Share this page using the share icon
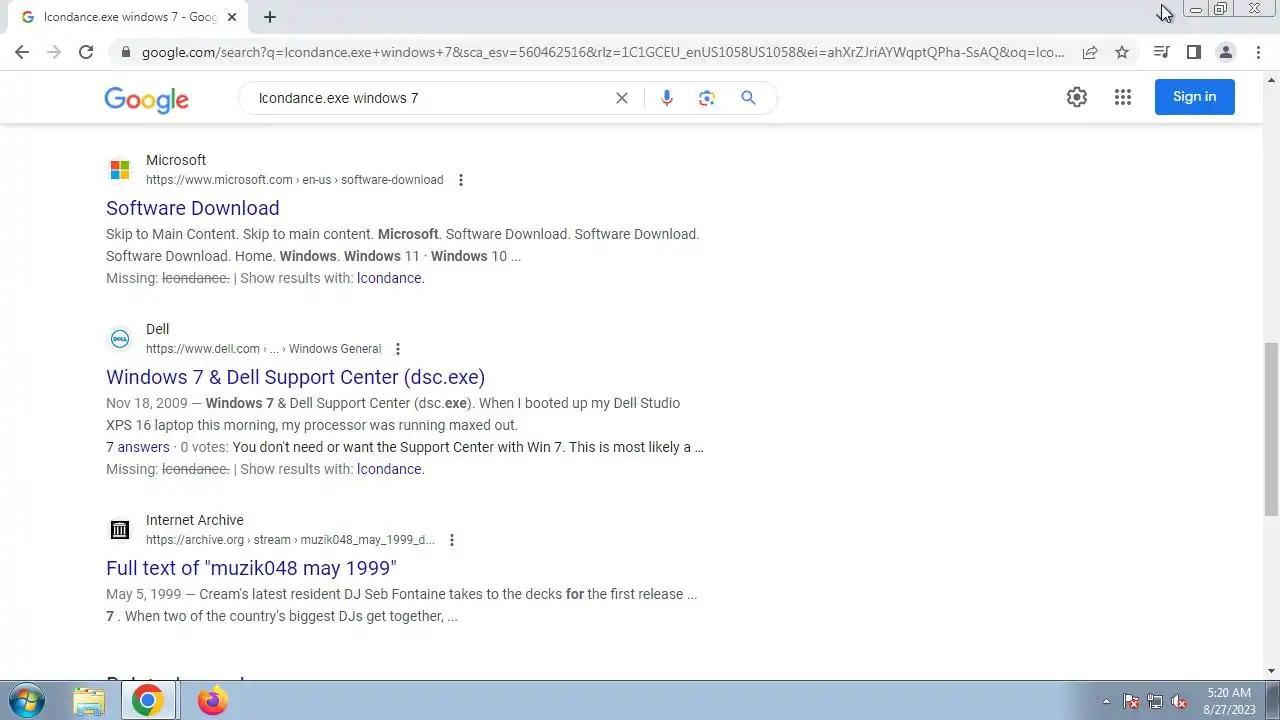 coord(1090,52)
